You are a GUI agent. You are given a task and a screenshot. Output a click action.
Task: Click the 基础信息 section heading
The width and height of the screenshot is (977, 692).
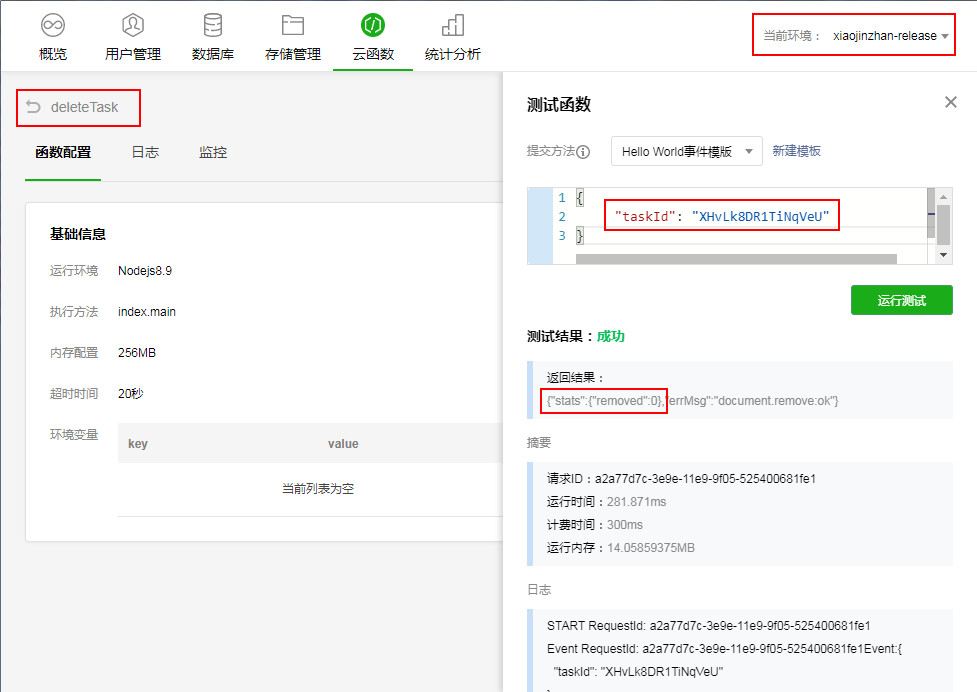[78, 234]
